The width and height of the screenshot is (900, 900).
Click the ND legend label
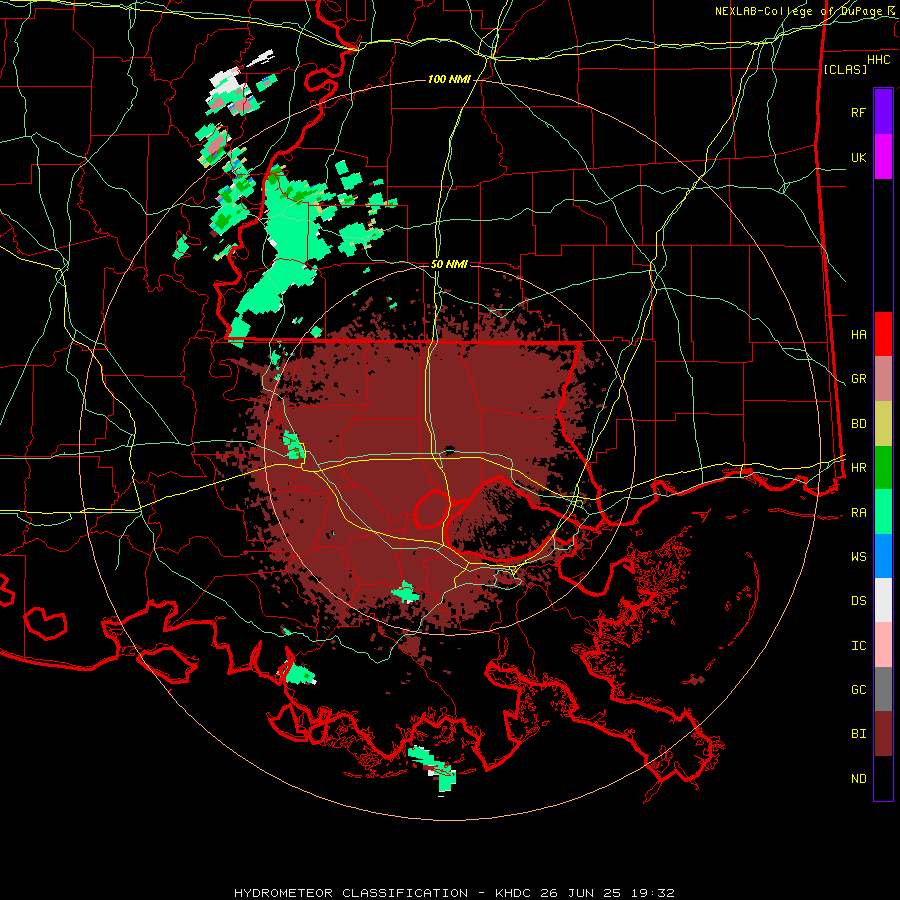pyautogui.click(x=859, y=779)
